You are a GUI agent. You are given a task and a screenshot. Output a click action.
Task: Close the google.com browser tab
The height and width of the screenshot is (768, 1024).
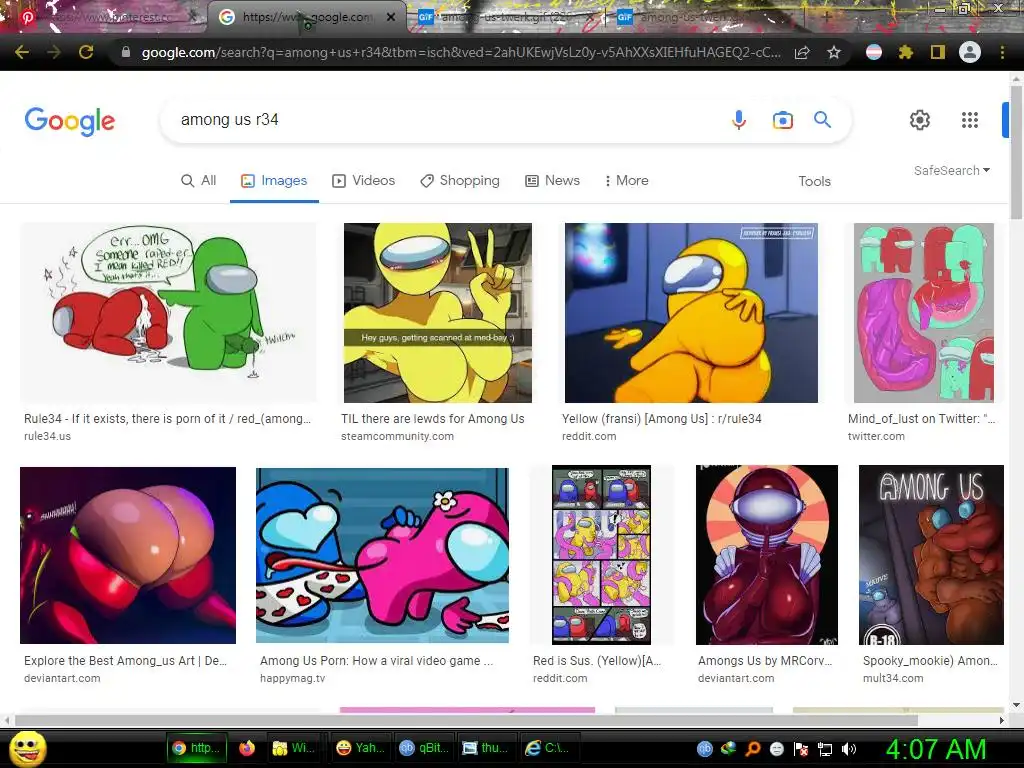pos(391,17)
